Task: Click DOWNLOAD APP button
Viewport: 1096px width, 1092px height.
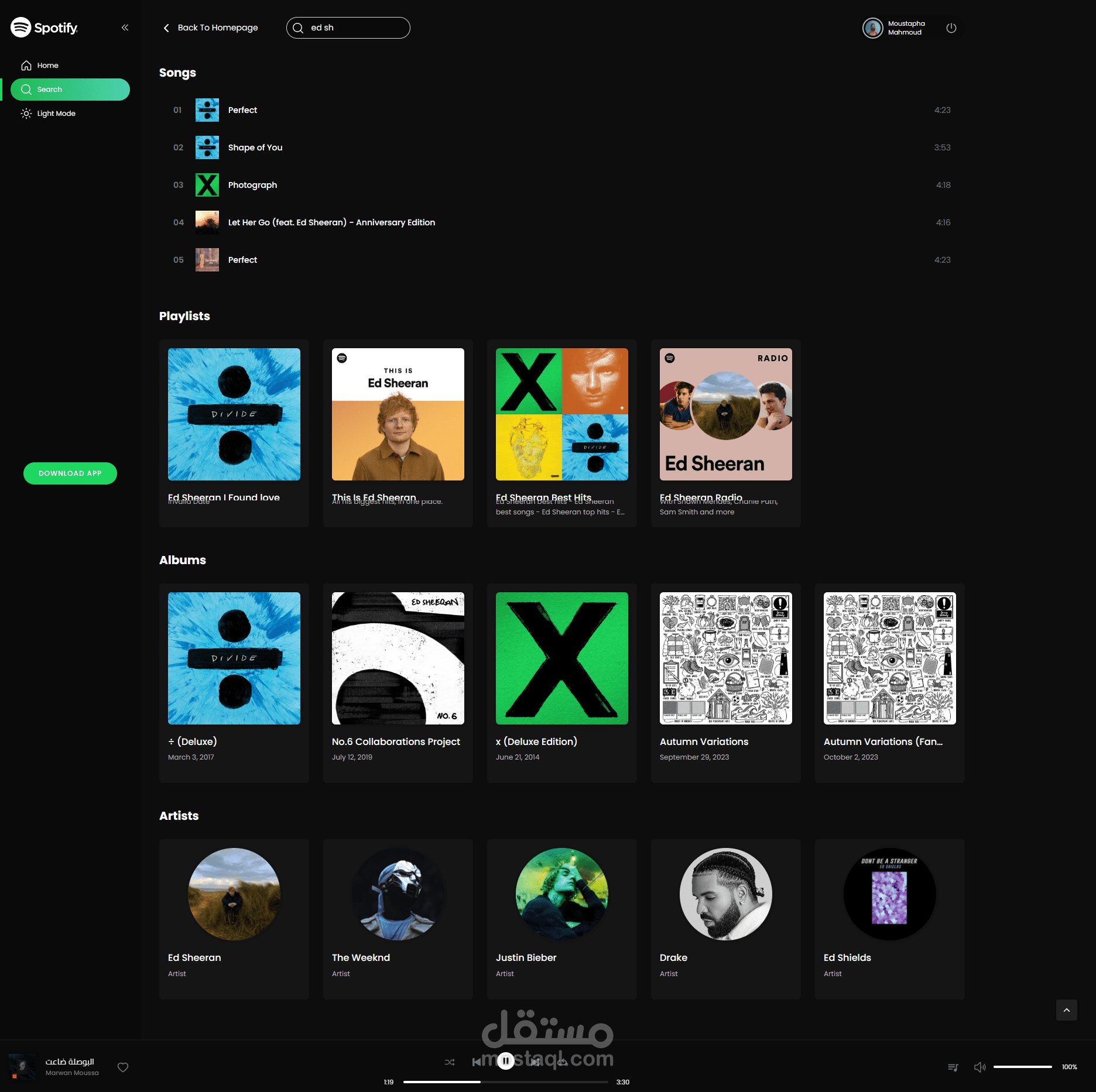Action: (70, 473)
